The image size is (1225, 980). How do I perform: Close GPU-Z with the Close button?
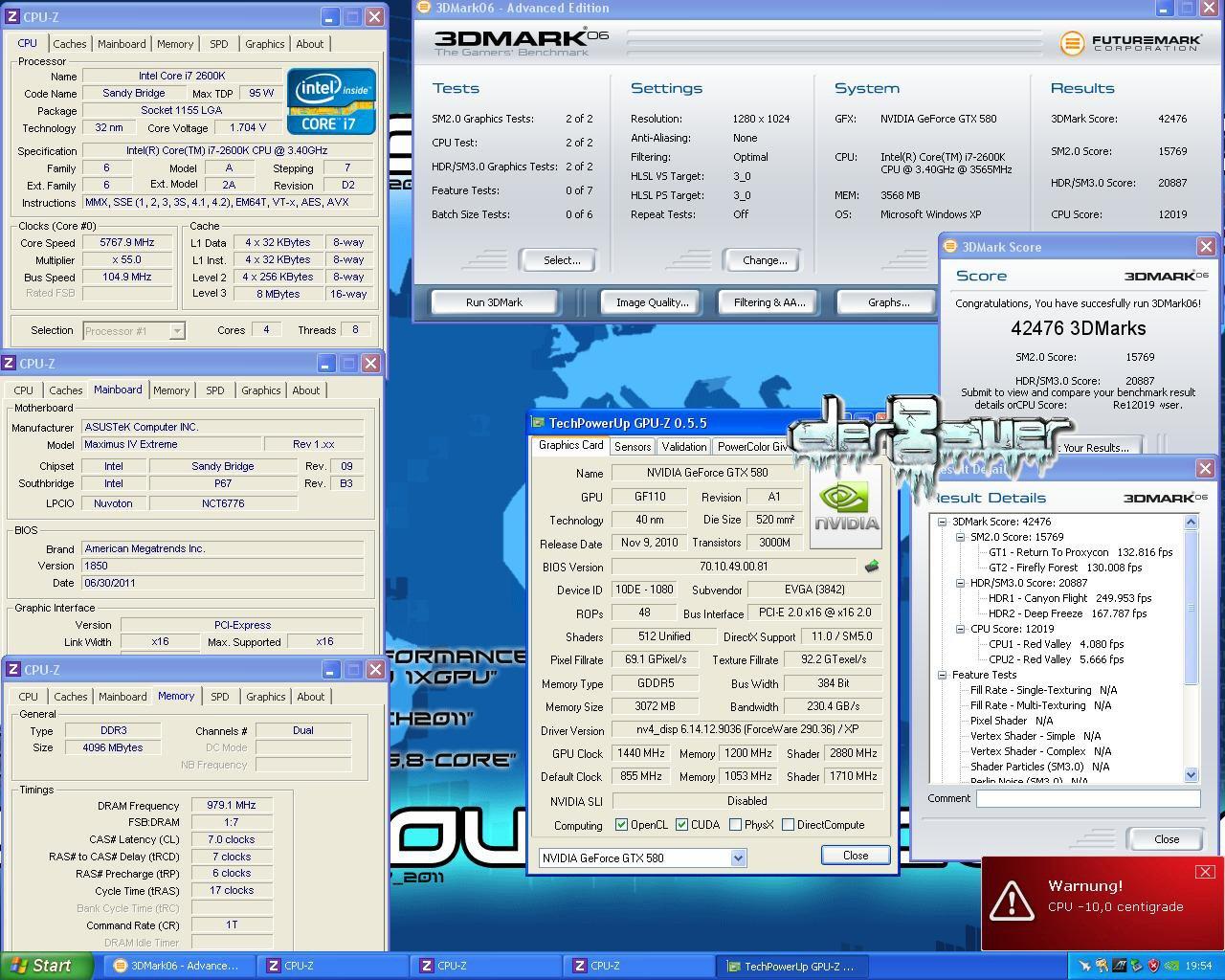[x=856, y=856]
